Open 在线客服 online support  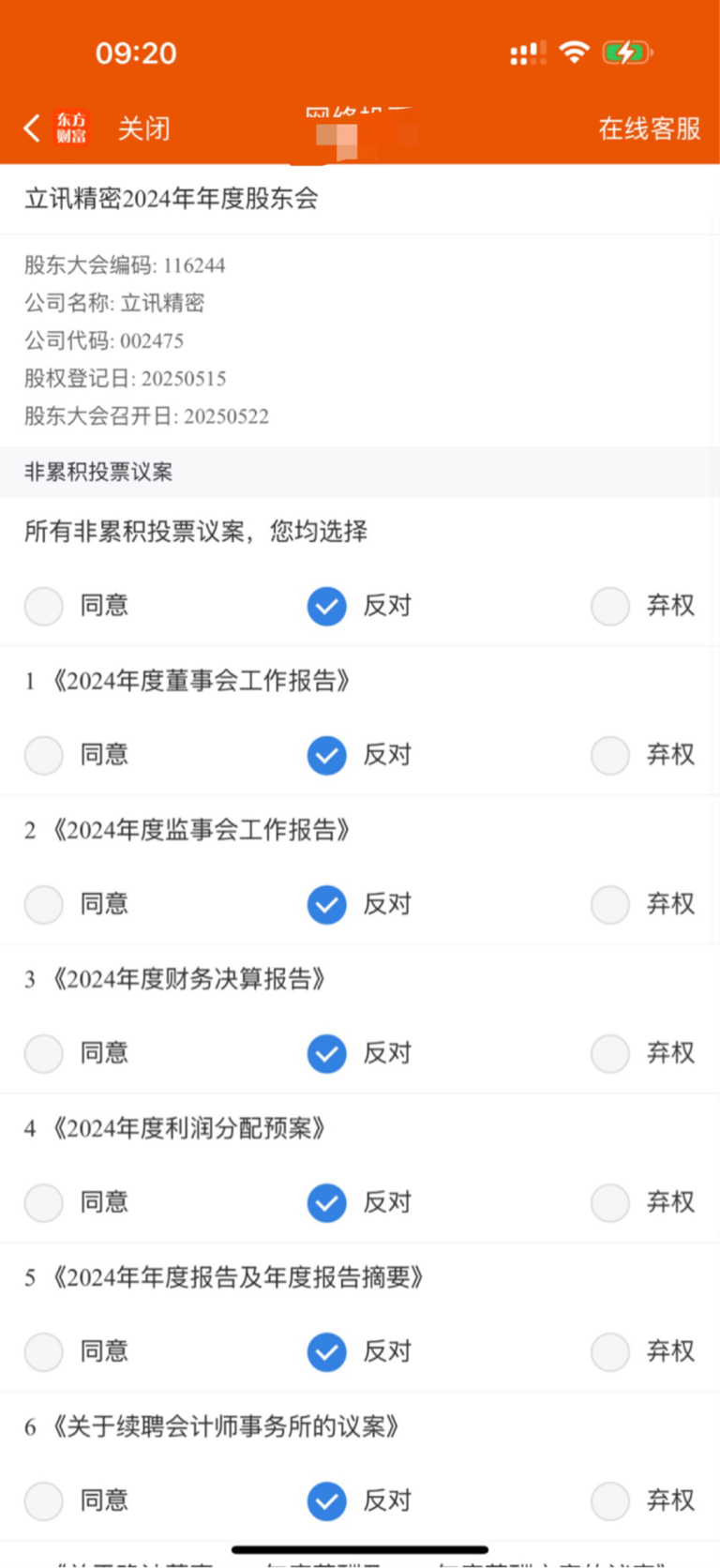coord(650,128)
